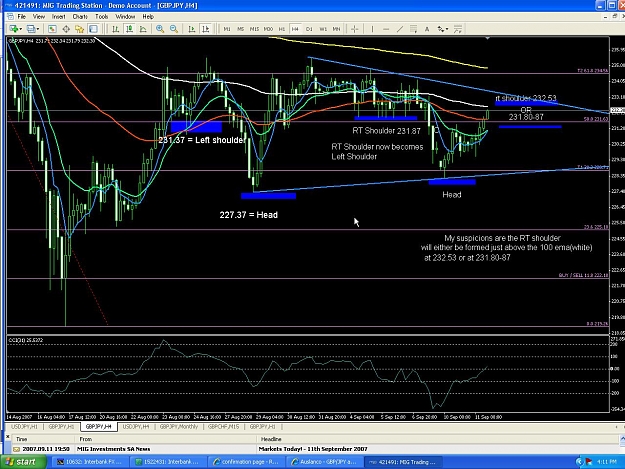Open the Help menu

148,17
